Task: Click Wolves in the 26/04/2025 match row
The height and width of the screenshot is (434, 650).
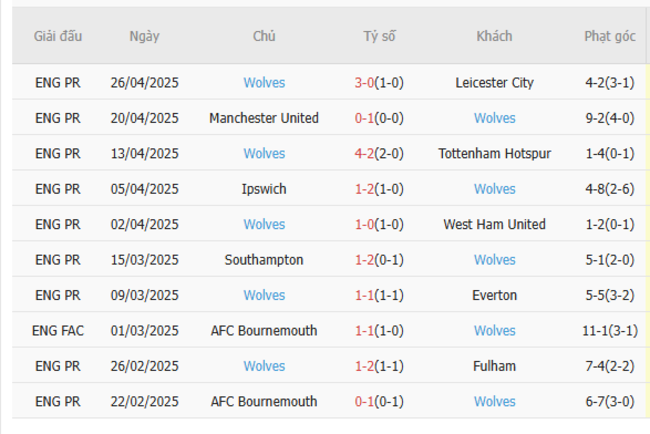Action: coord(264,83)
